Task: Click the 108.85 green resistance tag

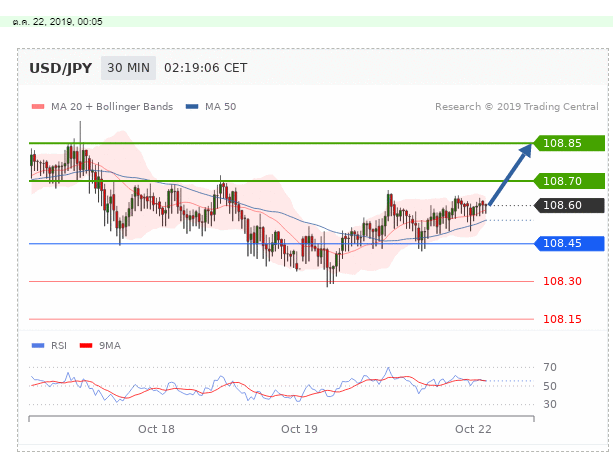Action: (569, 143)
